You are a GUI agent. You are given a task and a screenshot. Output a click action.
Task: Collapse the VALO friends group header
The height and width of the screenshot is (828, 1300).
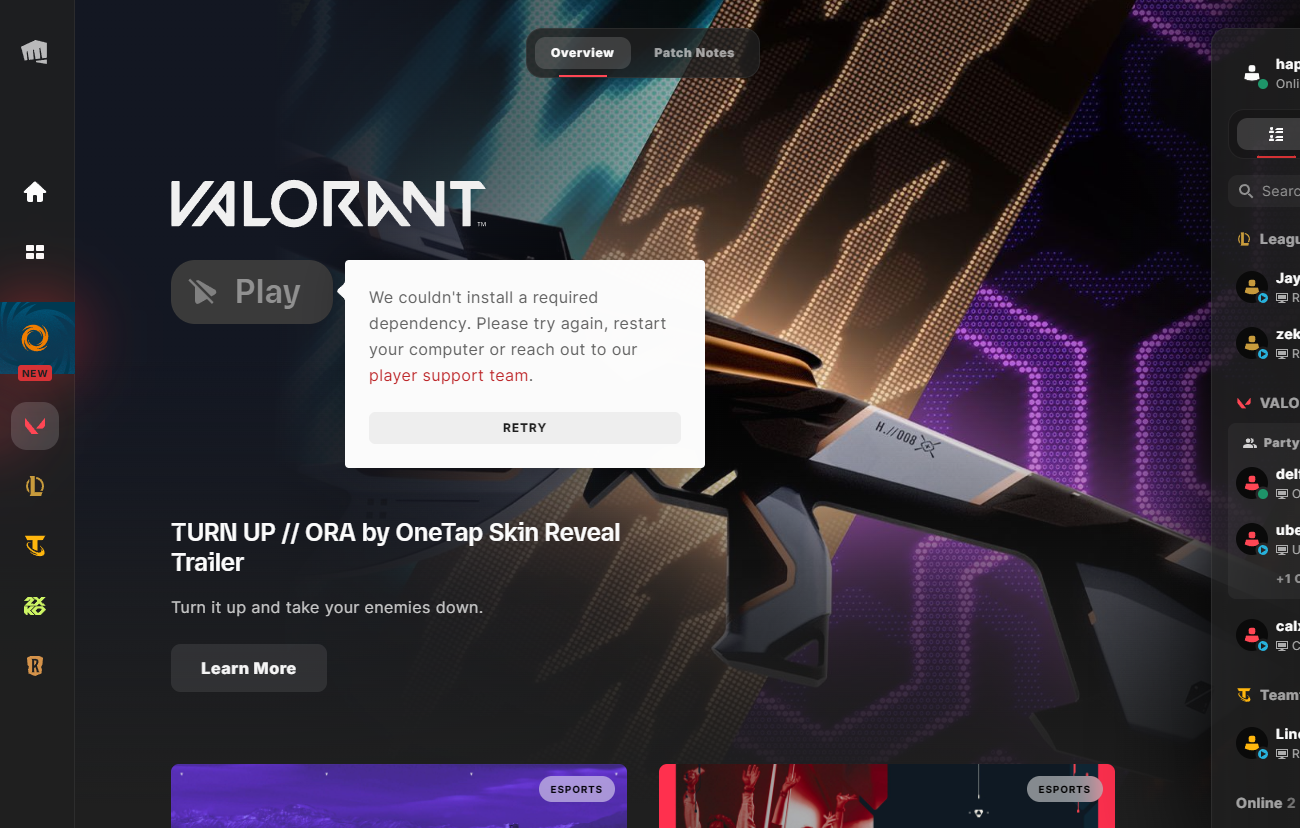pyautogui.click(x=1268, y=403)
